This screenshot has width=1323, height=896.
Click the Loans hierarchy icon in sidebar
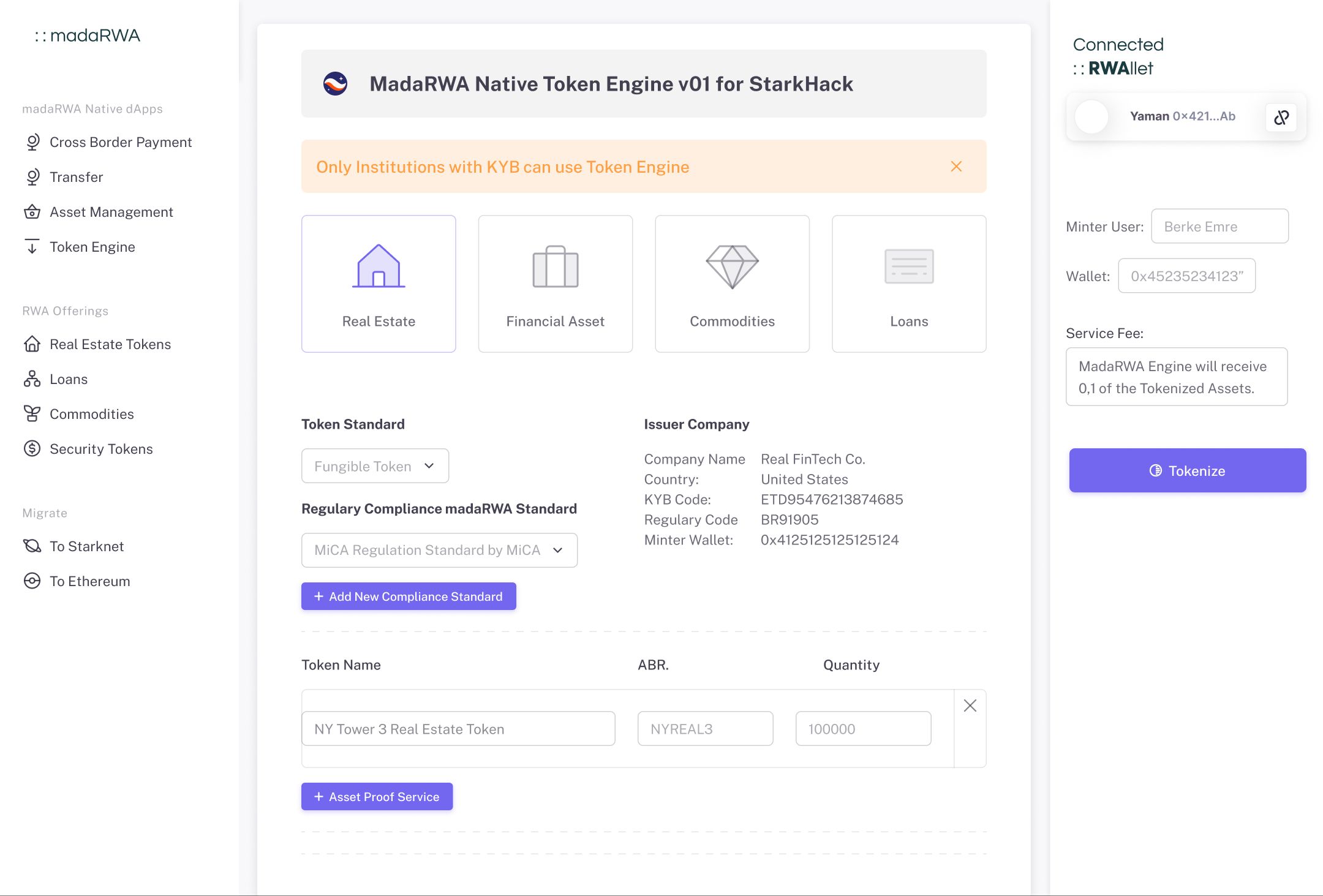point(32,378)
